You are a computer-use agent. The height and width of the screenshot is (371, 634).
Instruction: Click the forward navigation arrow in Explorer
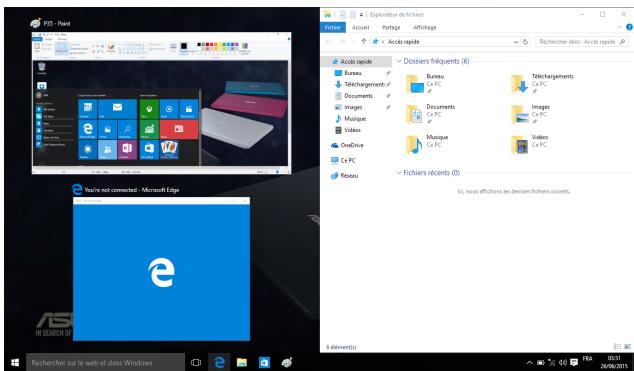click(343, 41)
